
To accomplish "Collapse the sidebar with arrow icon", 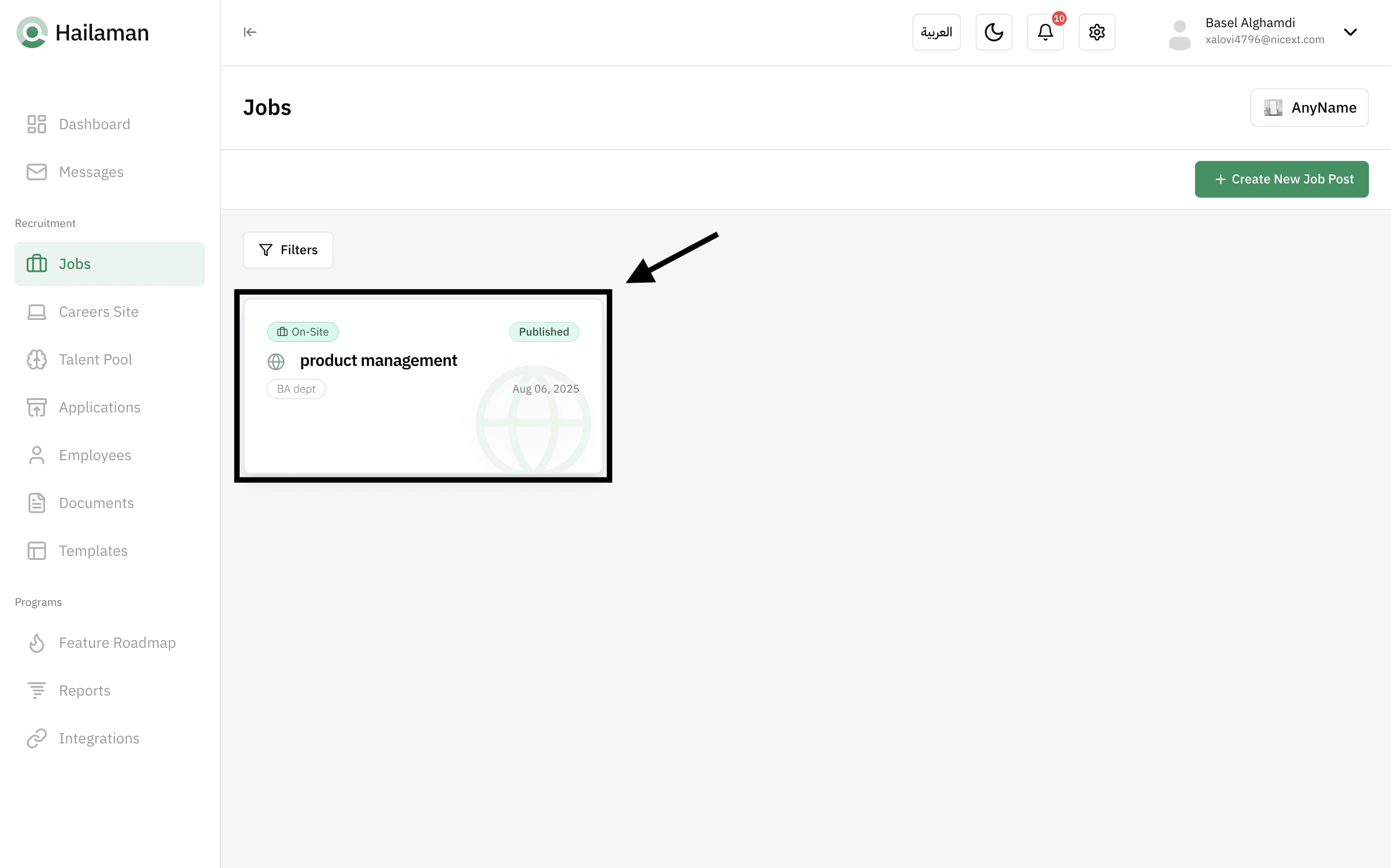I will click(x=250, y=32).
